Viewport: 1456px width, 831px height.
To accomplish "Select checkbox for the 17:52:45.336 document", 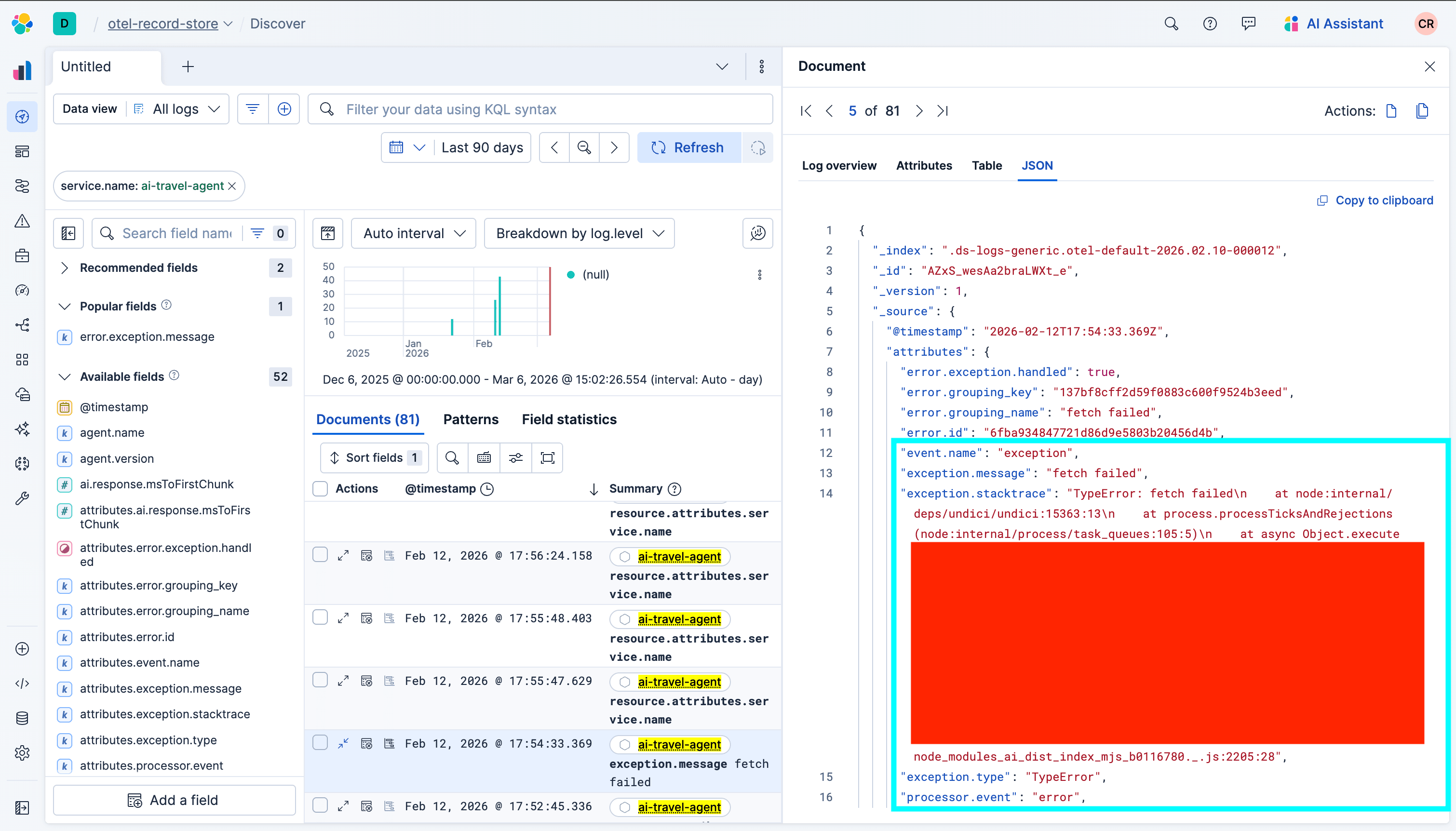I will 321,805.
